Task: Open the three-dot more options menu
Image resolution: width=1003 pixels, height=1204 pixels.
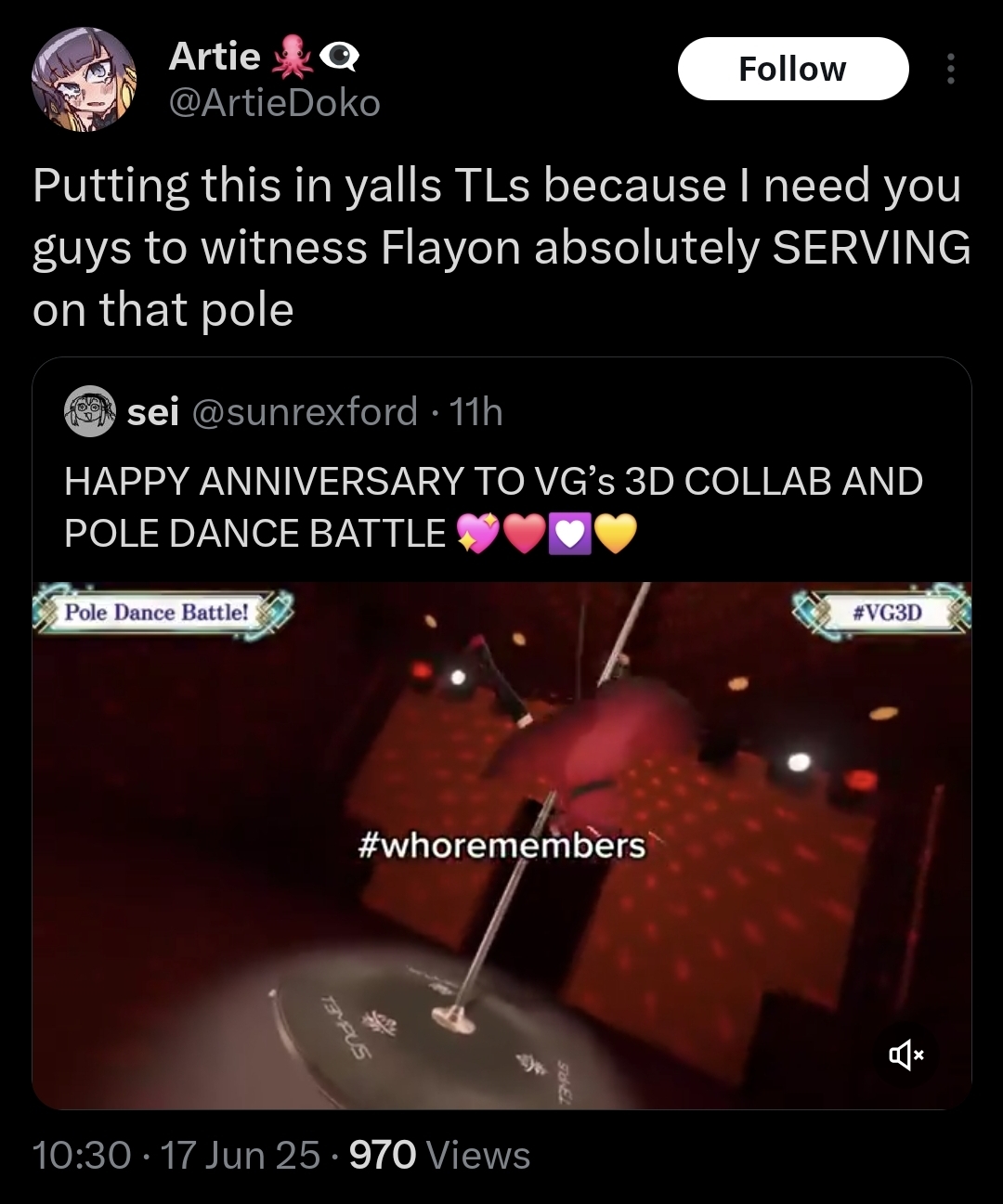Action: (x=949, y=69)
